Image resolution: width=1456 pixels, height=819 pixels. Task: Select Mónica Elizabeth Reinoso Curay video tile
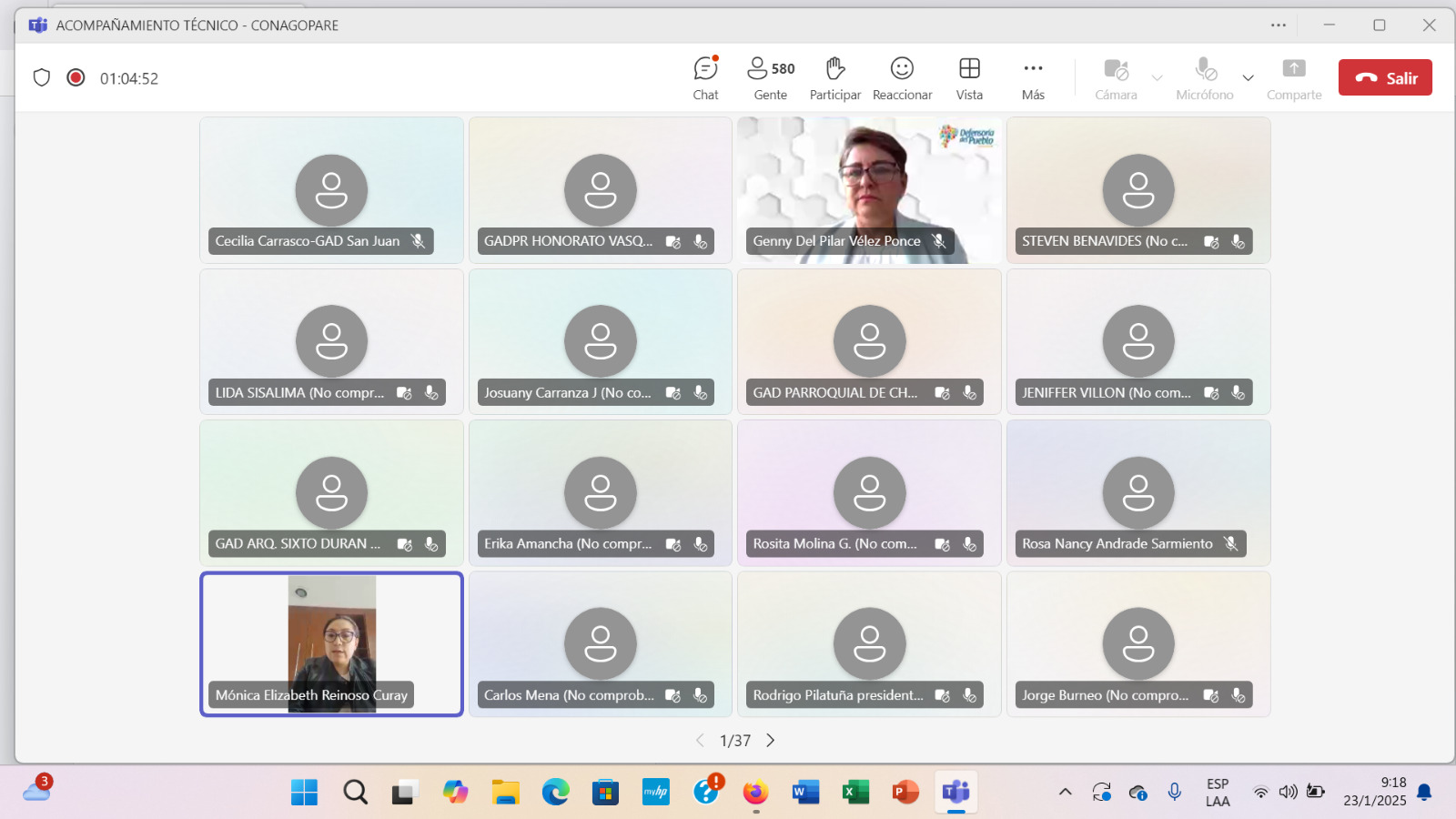coord(331,637)
